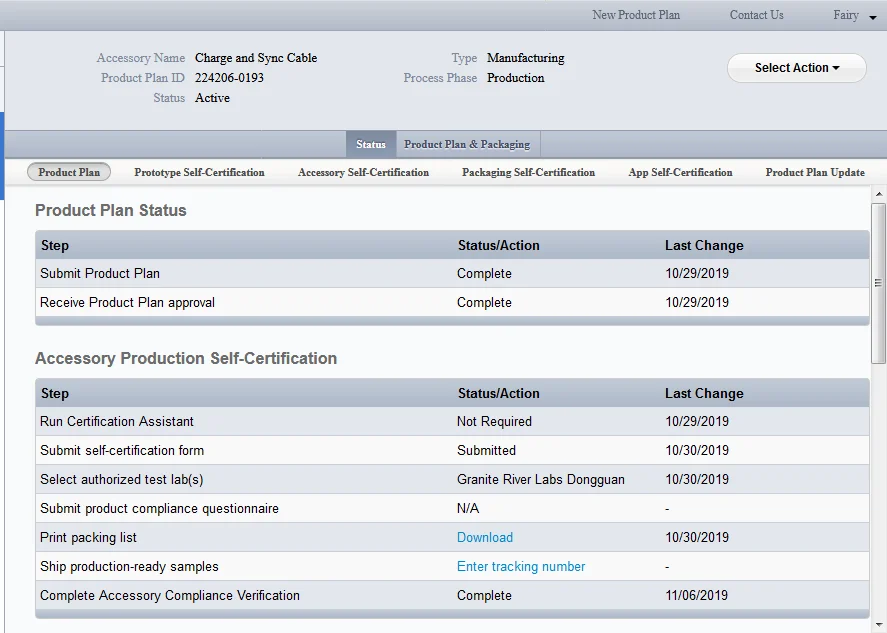Image resolution: width=887 pixels, height=633 pixels.
Task: Click the Active status value
Action: pyautogui.click(x=212, y=98)
